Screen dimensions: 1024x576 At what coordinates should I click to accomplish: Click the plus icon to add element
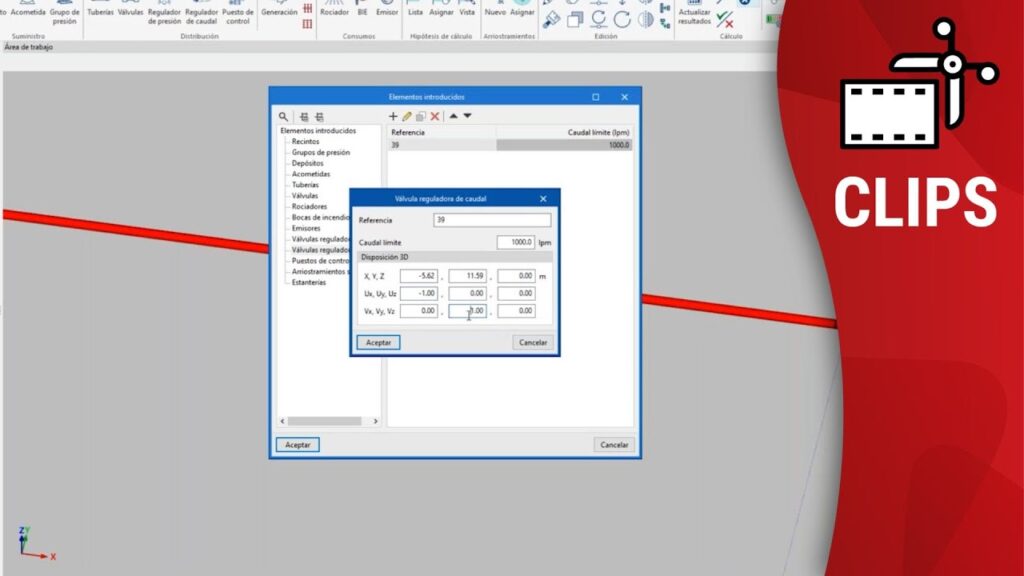(x=393, y=117)
